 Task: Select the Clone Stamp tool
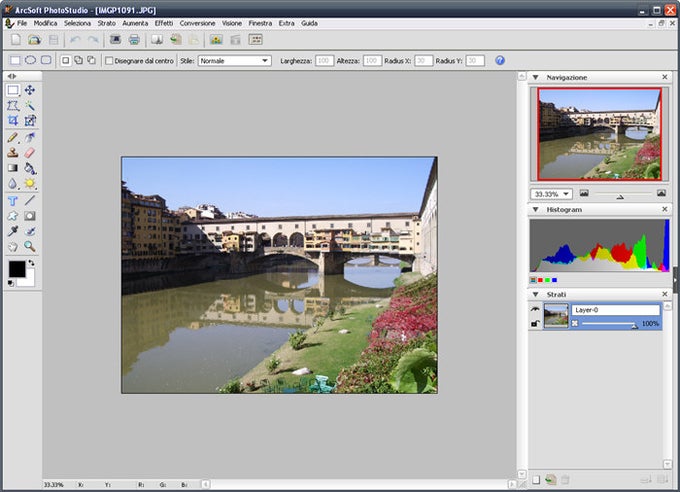coord(13,153)
